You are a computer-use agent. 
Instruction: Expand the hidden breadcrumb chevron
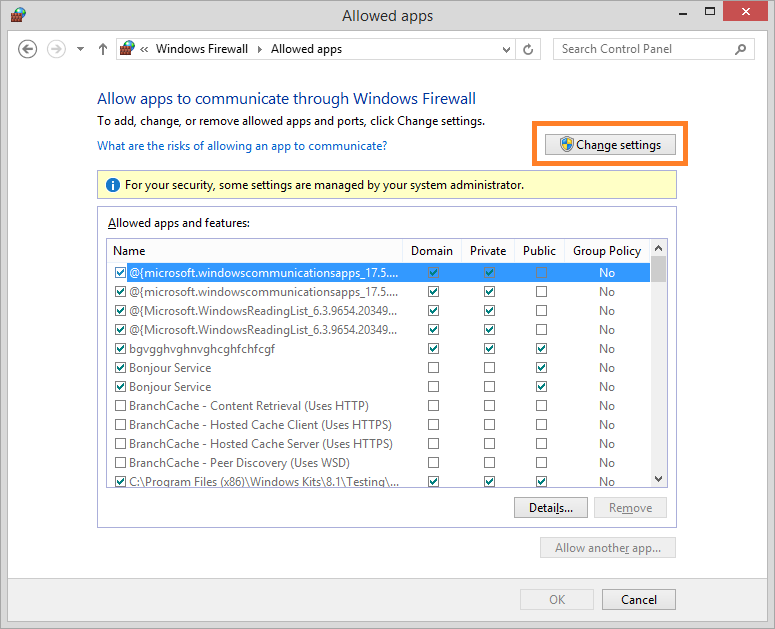tap(145, 49)
